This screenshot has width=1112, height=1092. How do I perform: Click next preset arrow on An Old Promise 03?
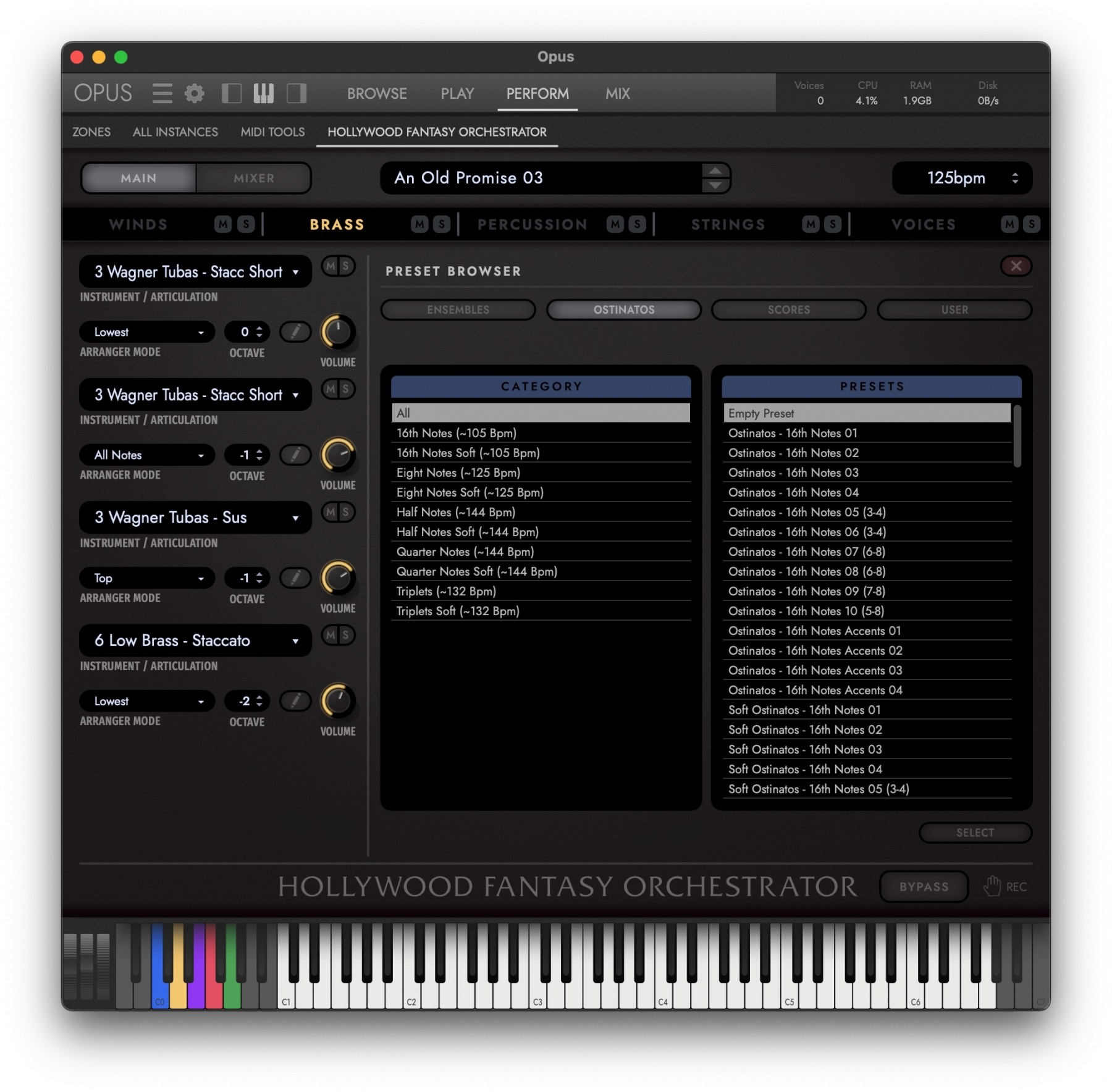[x=715, y=185]
